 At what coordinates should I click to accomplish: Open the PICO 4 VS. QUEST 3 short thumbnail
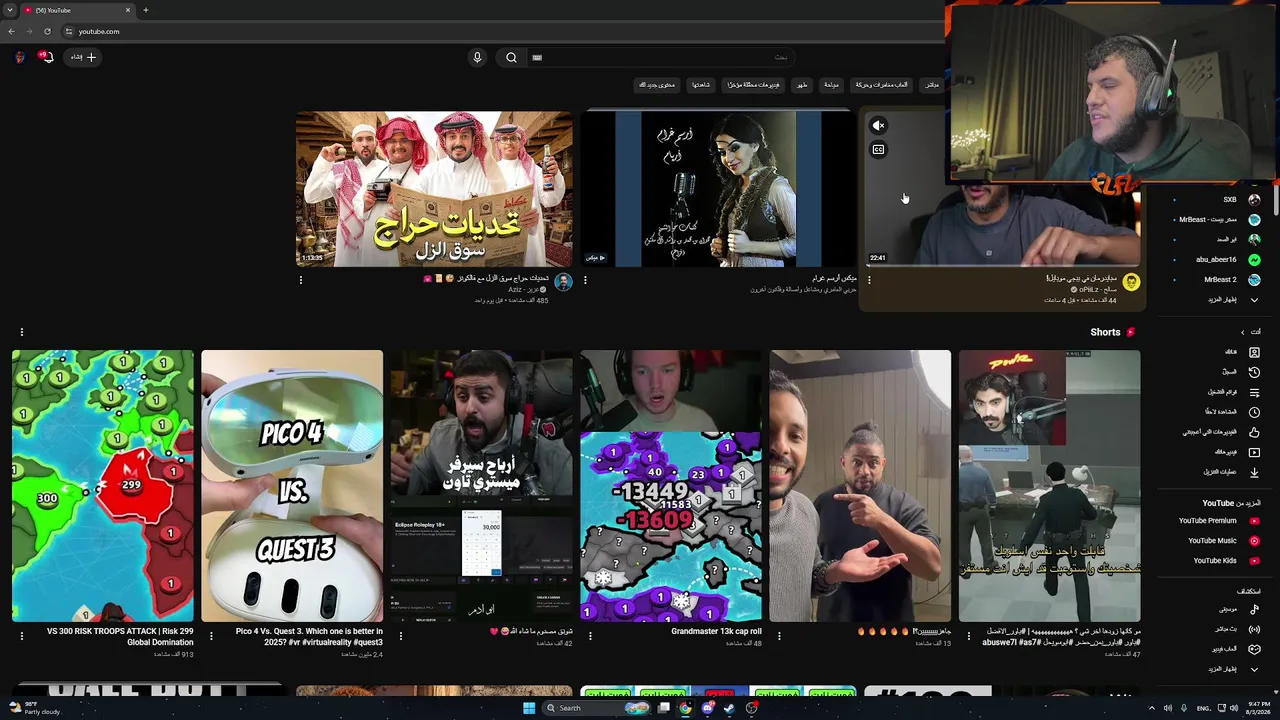pos(292,486)
